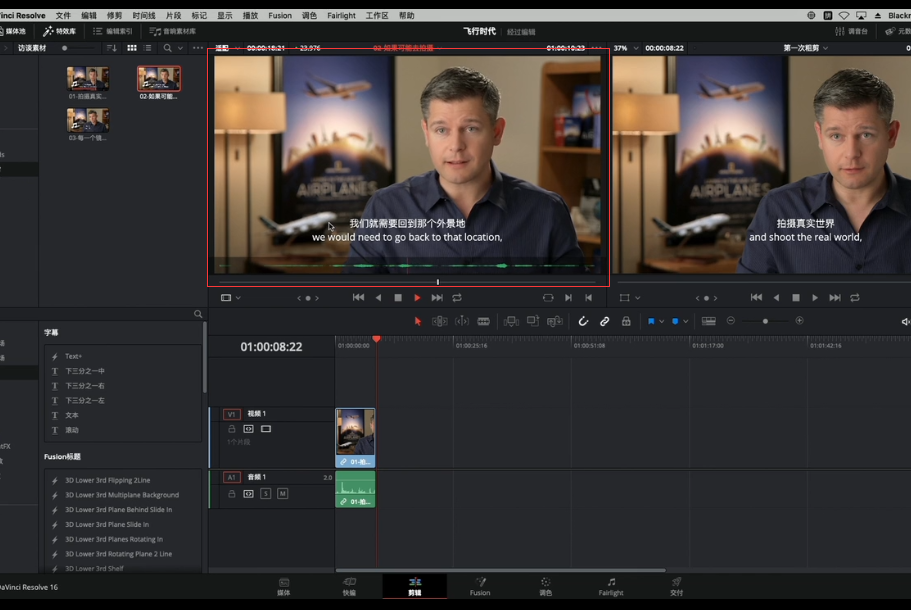Play reverse in the source viewer
The height and width of the screenshot is (610, 911).
click(x=378, y=297)
